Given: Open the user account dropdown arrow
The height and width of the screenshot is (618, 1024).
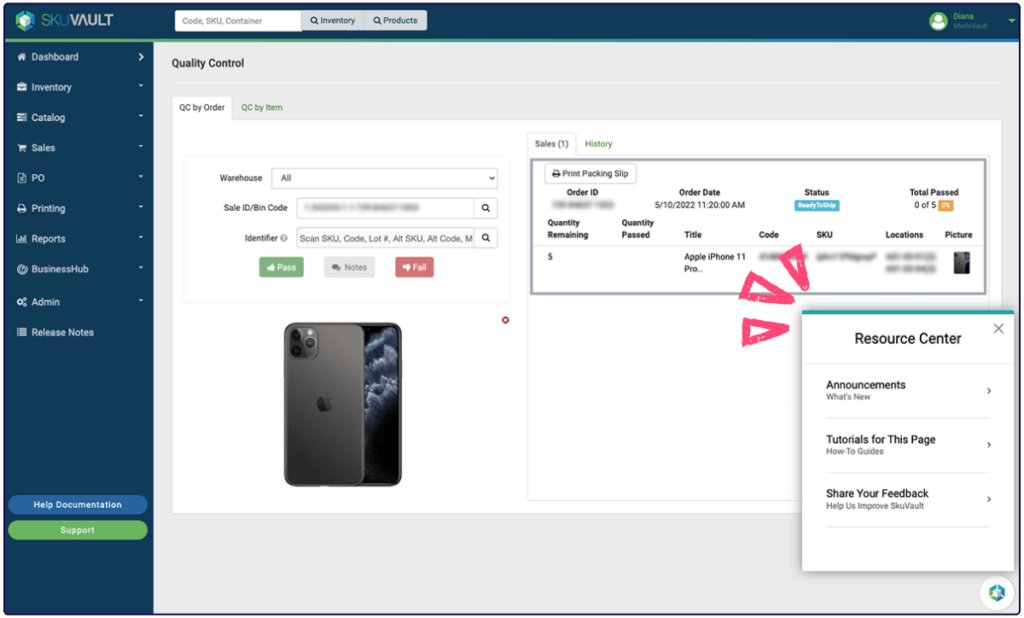Looking at the screenshot, I should coord(1012,21).
